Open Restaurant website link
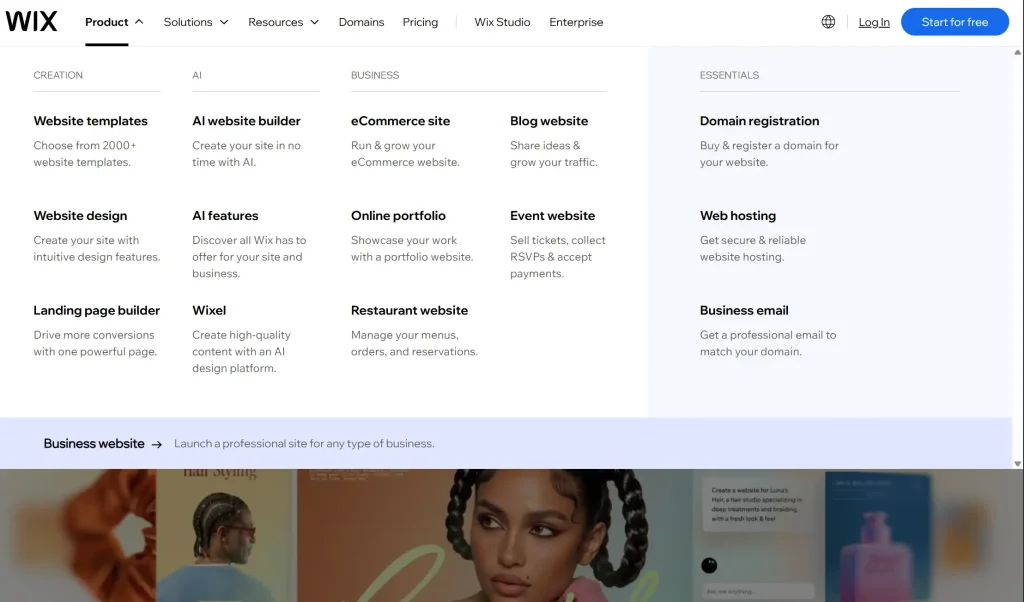This screenshot has height=602, width=1024. click(x=409, y=310)
